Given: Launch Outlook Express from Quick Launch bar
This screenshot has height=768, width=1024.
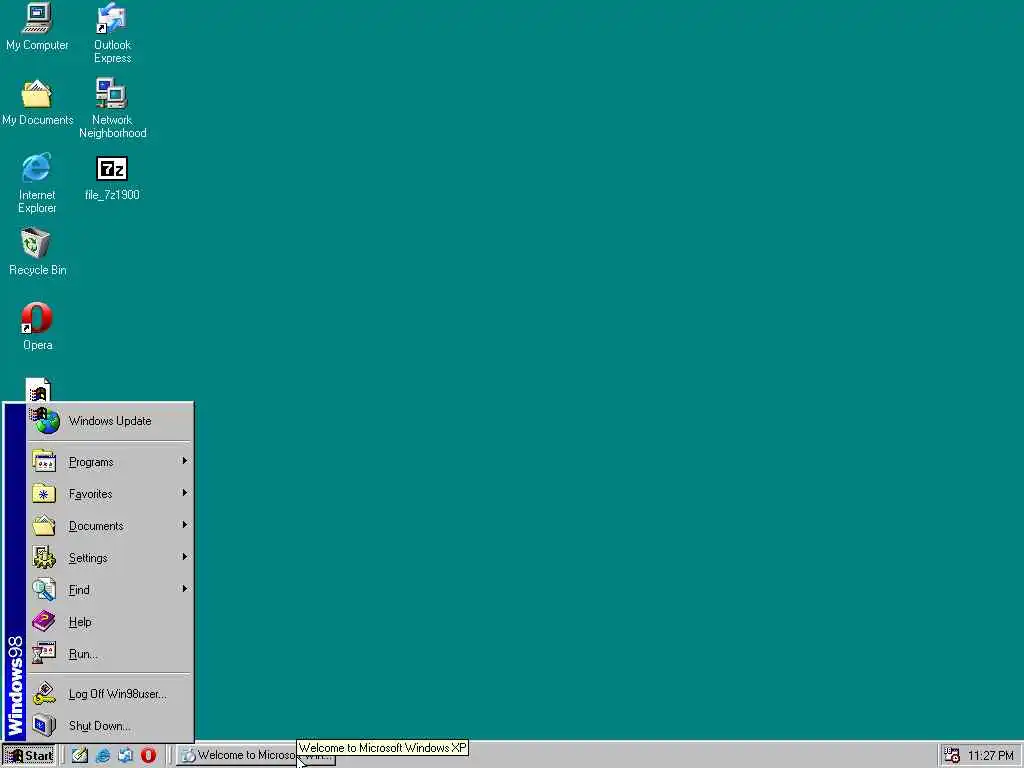Looking at the screenshot, I should coord(125,756).
